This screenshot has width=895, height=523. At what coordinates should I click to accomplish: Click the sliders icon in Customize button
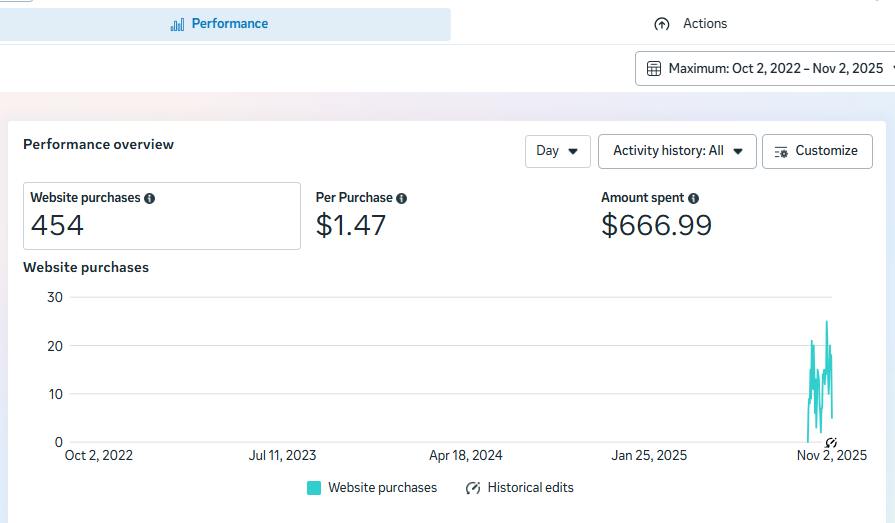coord(781,151)
